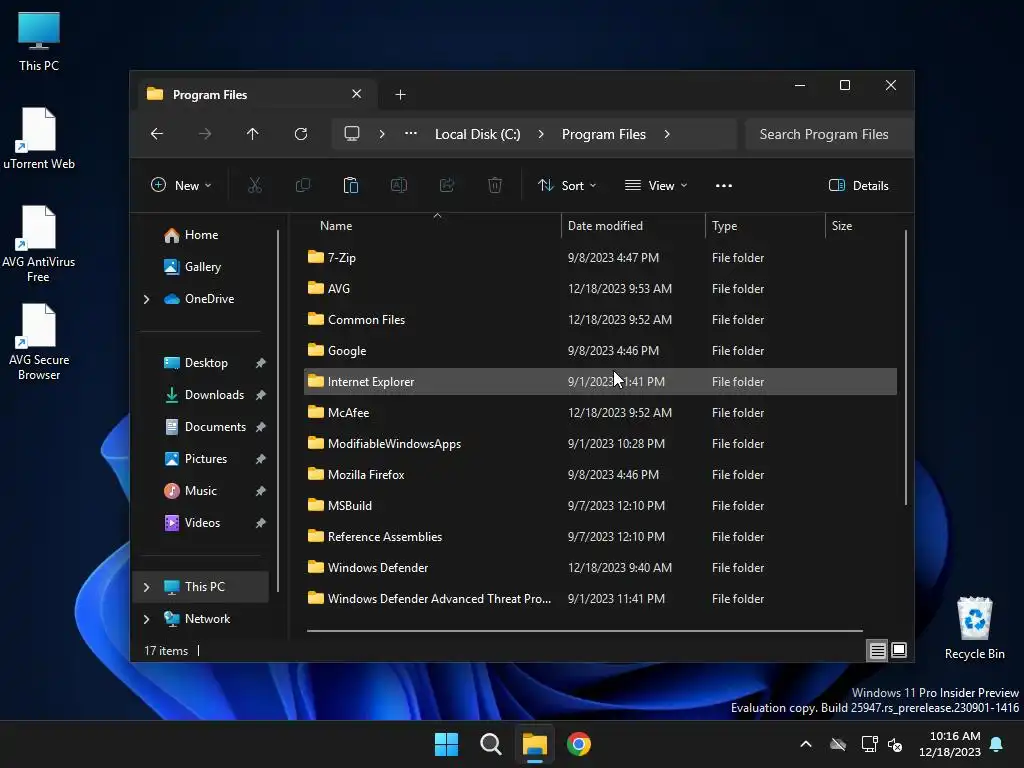Go to Home in navigation pane
This screenshot has height=768, width=1024.
pos(201,234)
